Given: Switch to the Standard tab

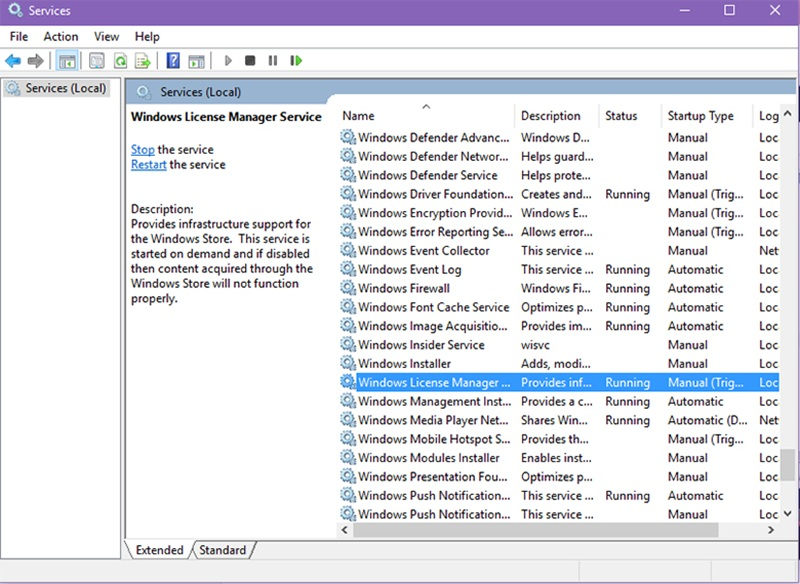Looking at the screenshot, I should (x=222, y=550).
